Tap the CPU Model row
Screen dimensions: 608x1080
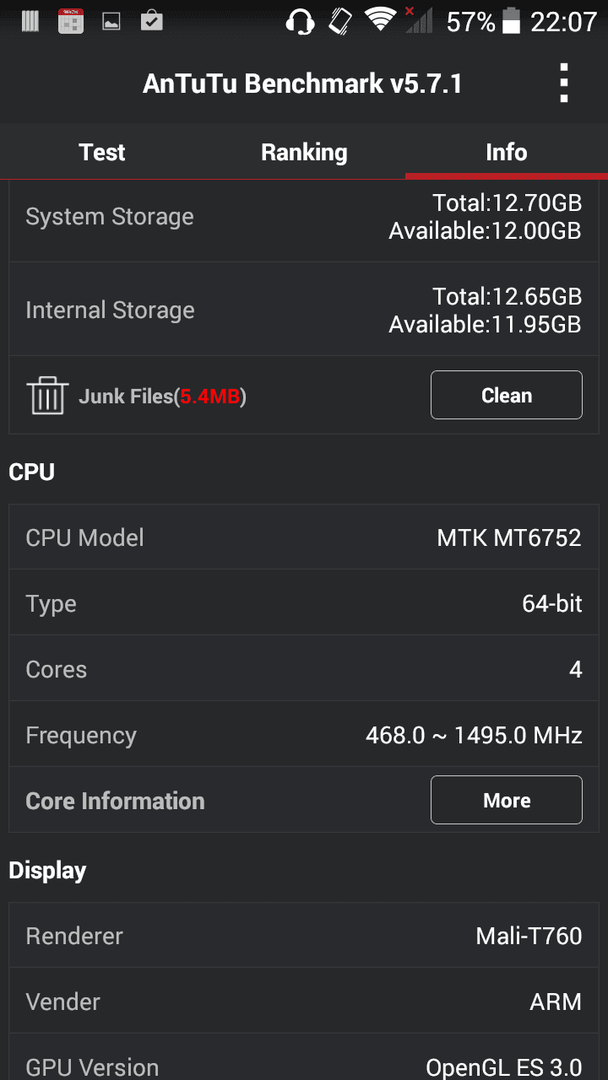(x=304, y=537)
